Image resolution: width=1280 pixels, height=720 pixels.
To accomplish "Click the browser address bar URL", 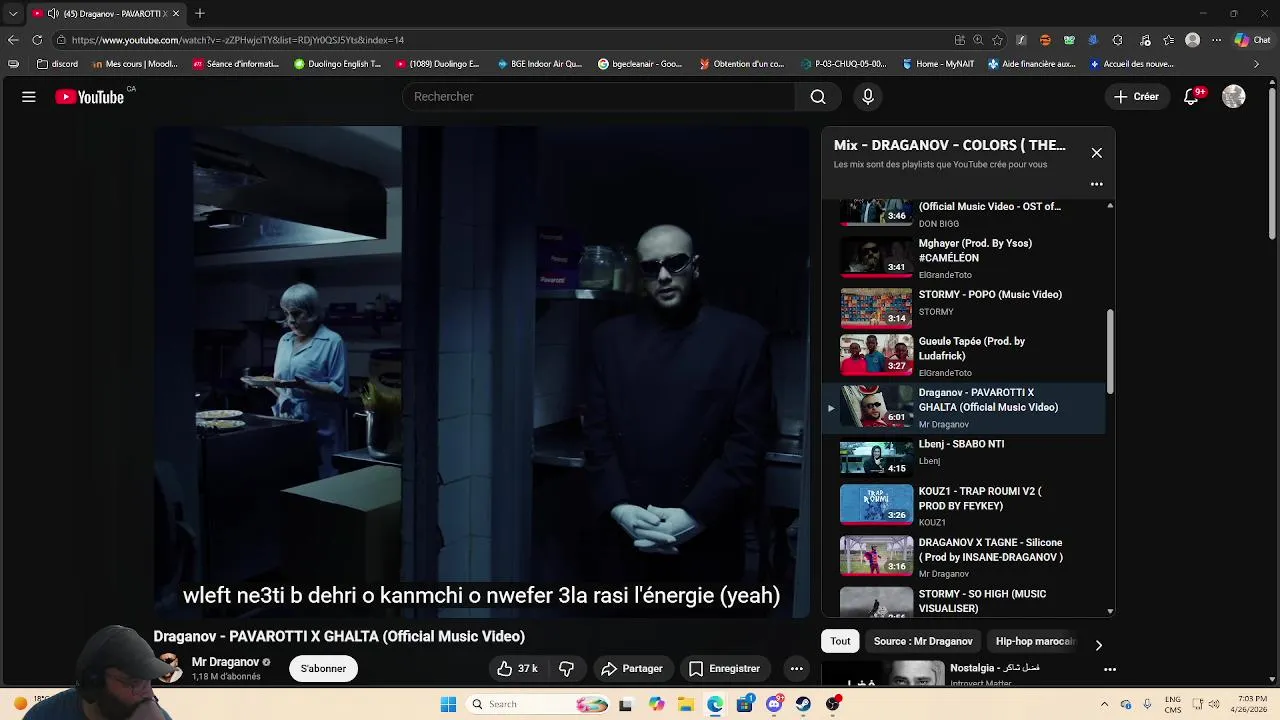I will [238, 40].
